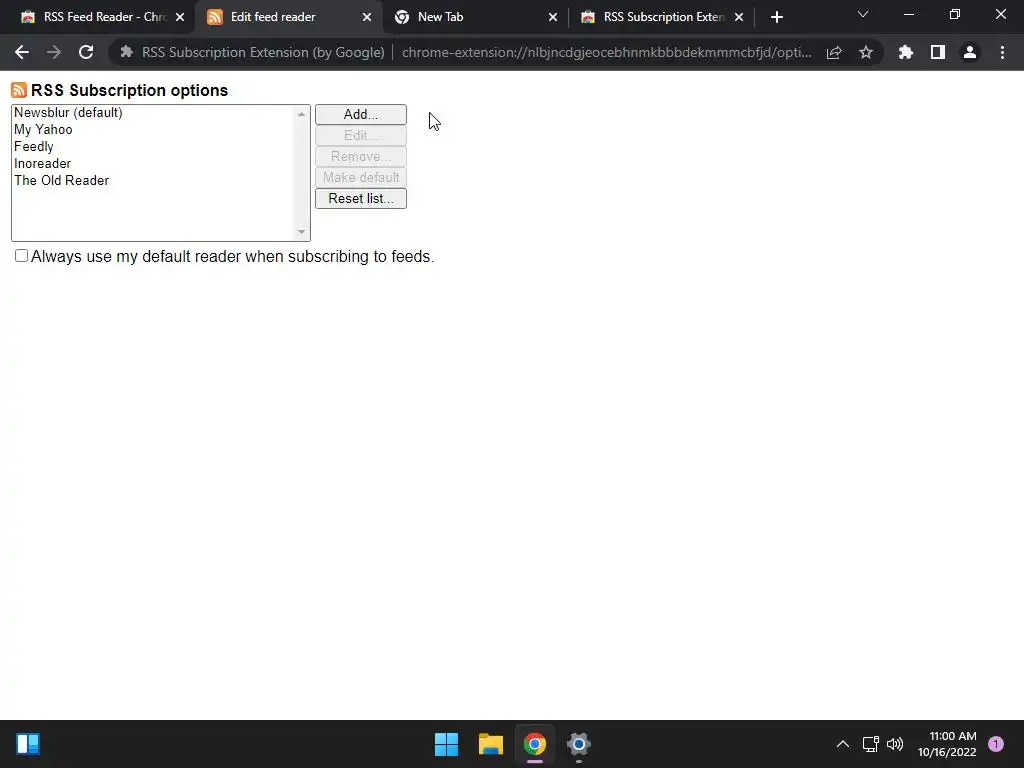The height and width of the screenshot is (768, 1024).
Task: Click the orange RSS icon beside the heading
Action: tap(19, 90)
